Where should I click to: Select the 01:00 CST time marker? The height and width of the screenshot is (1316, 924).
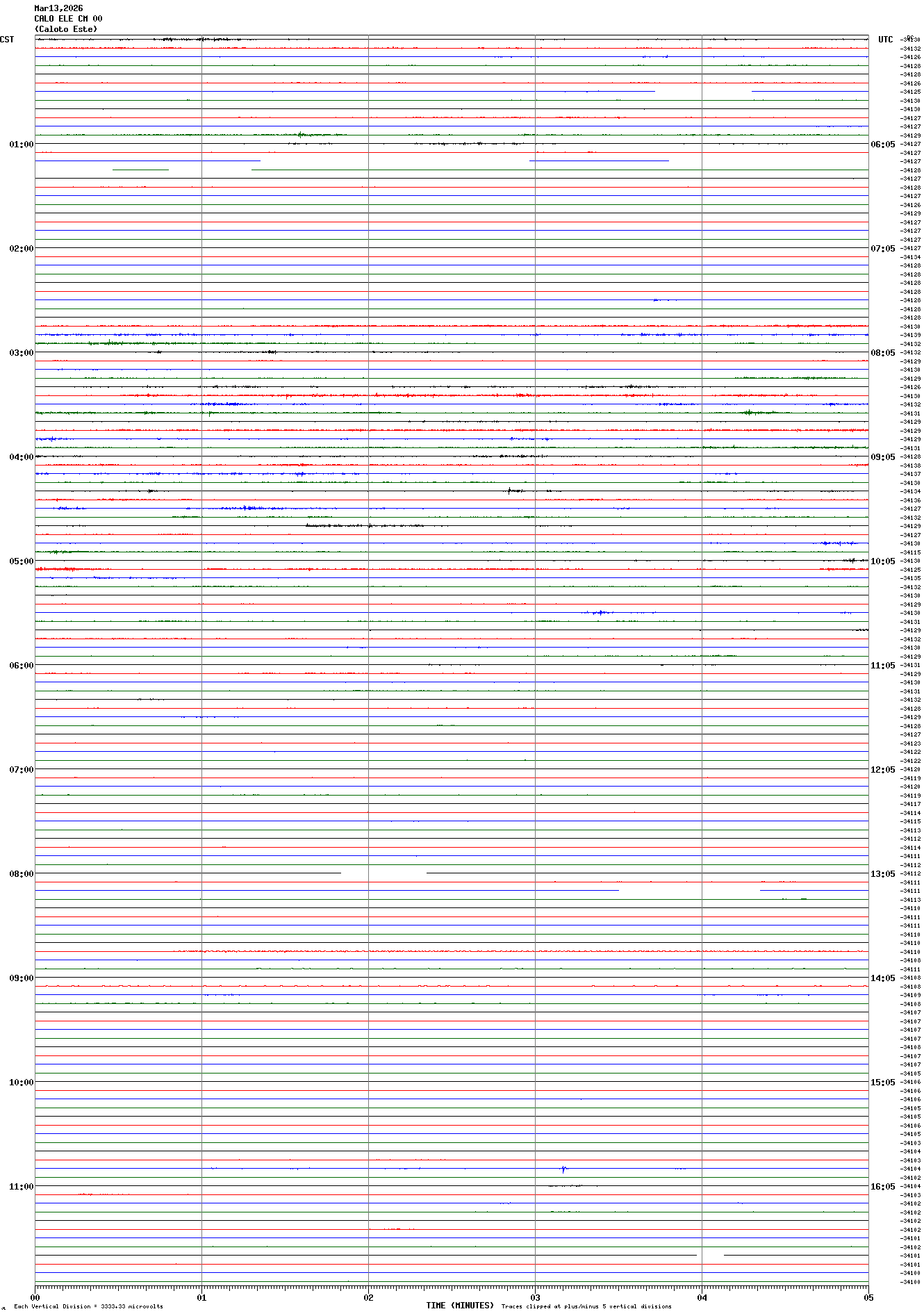click(21, 145)
